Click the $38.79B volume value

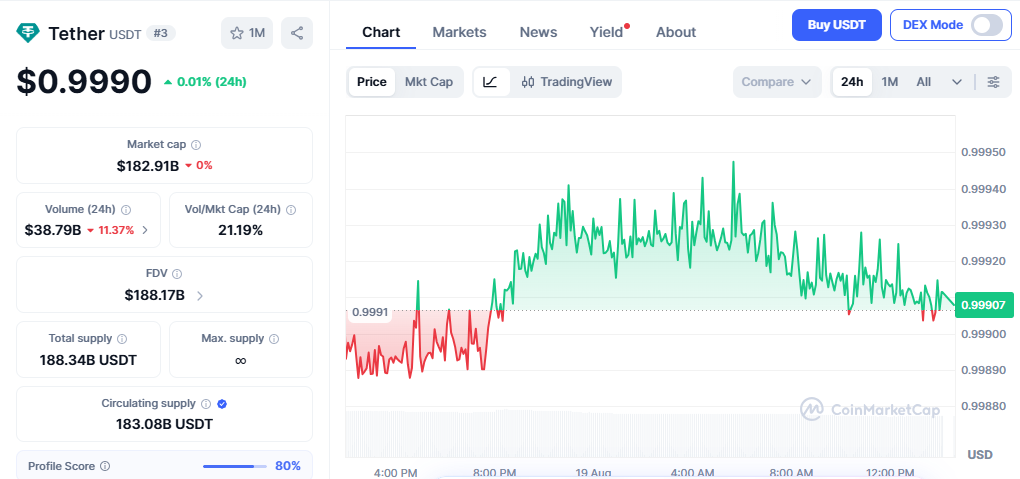pos(53,230)
